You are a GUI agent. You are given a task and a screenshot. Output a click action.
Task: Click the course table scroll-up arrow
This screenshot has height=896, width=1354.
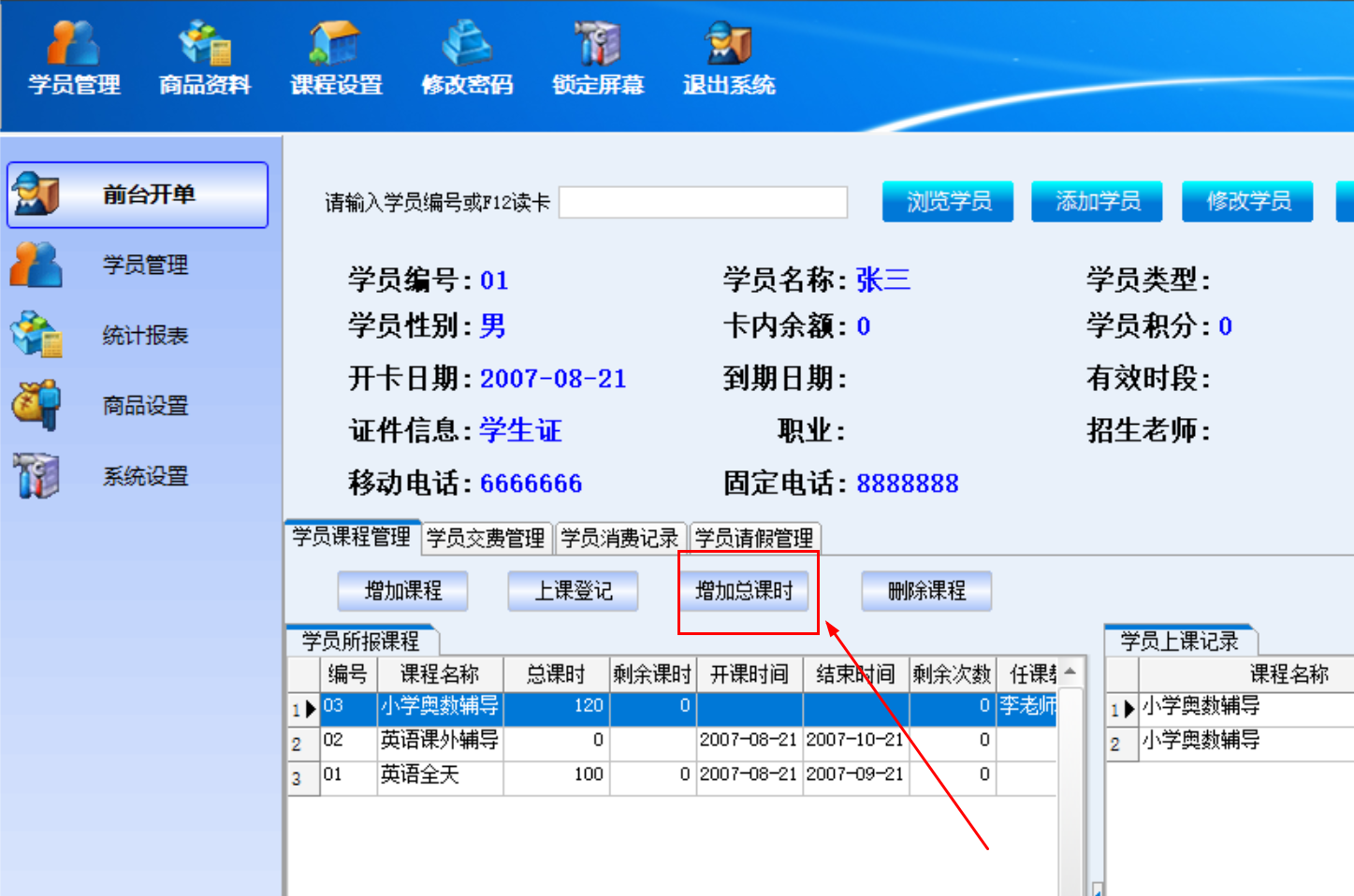[1070, 672]
